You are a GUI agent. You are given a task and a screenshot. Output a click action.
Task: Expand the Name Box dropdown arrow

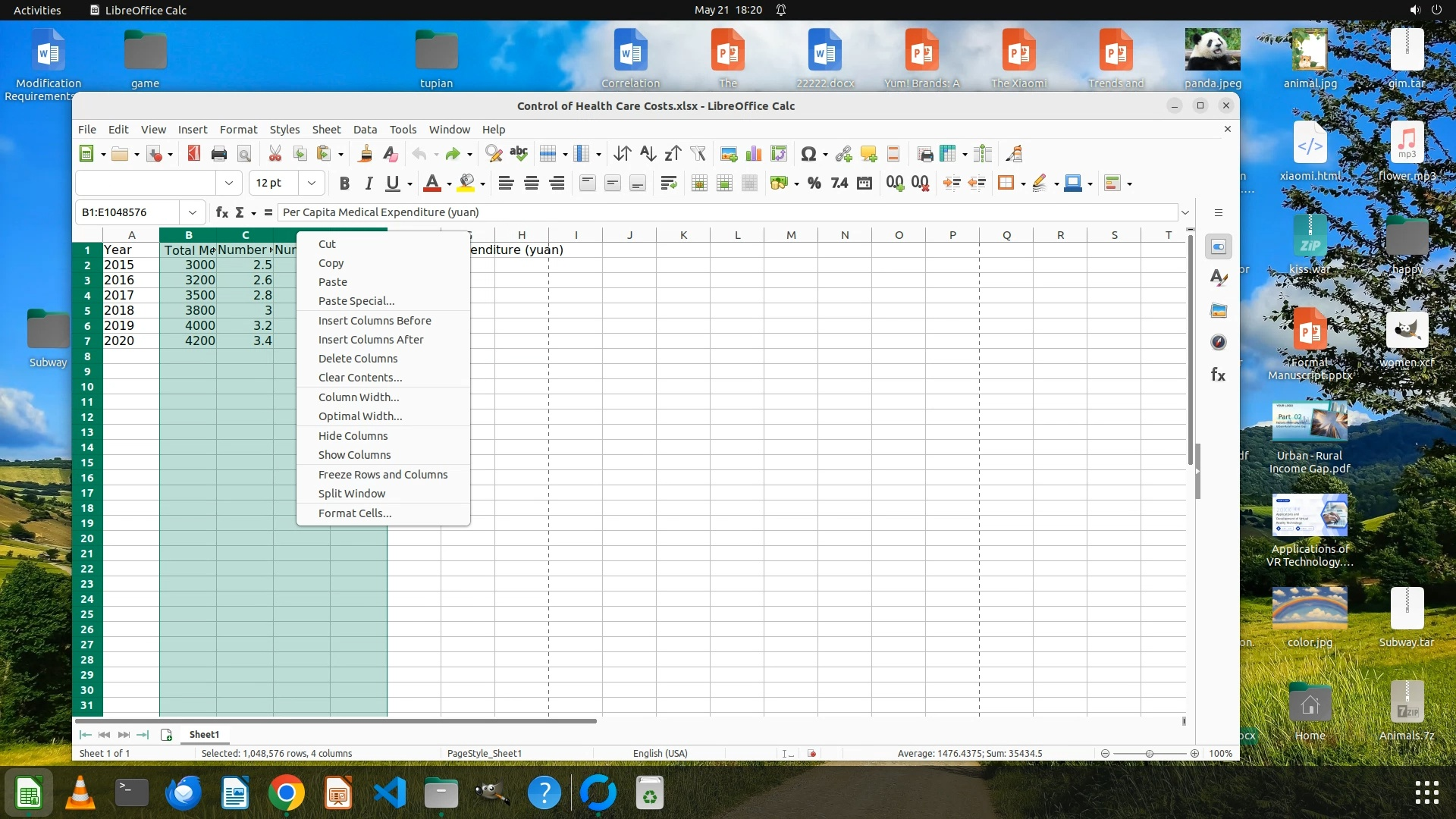pos(192,212)
